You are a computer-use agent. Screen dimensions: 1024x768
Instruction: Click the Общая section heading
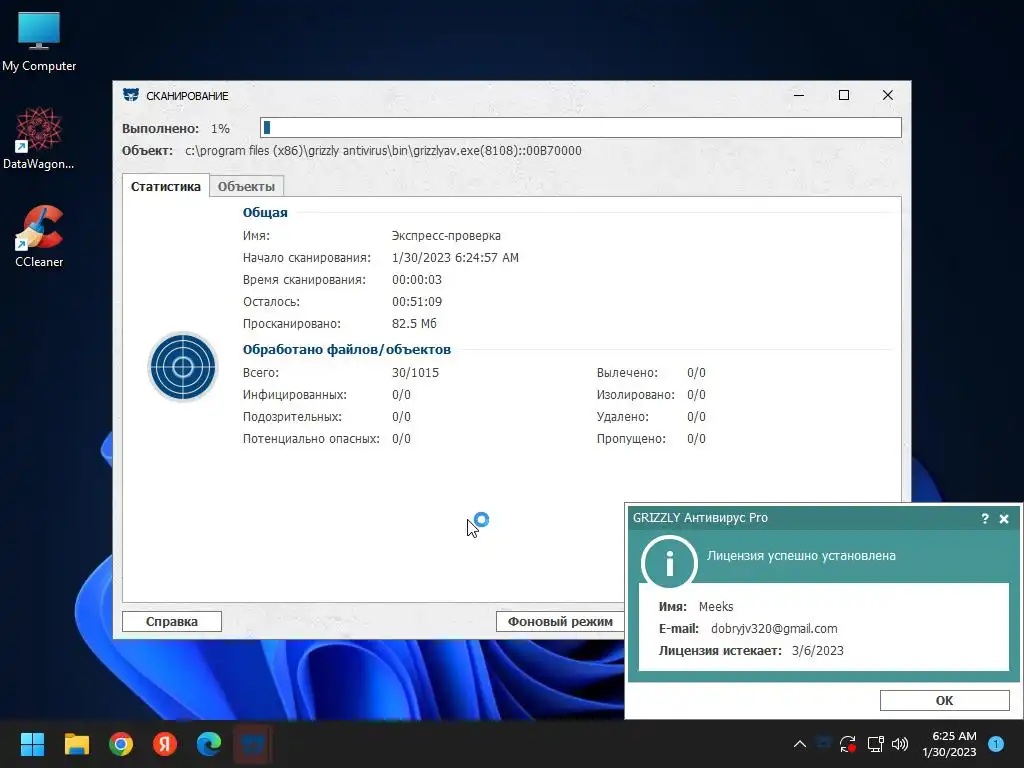pyautogui.click(x=265, y=212)
